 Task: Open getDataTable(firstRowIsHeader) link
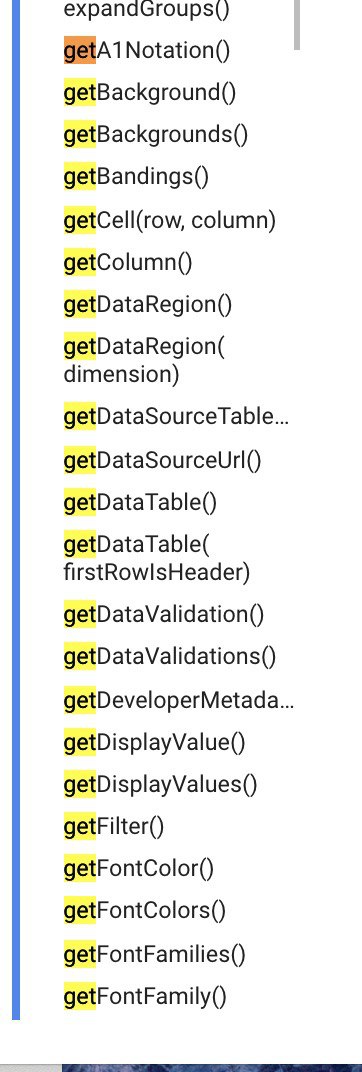click(x=157, y=559)
